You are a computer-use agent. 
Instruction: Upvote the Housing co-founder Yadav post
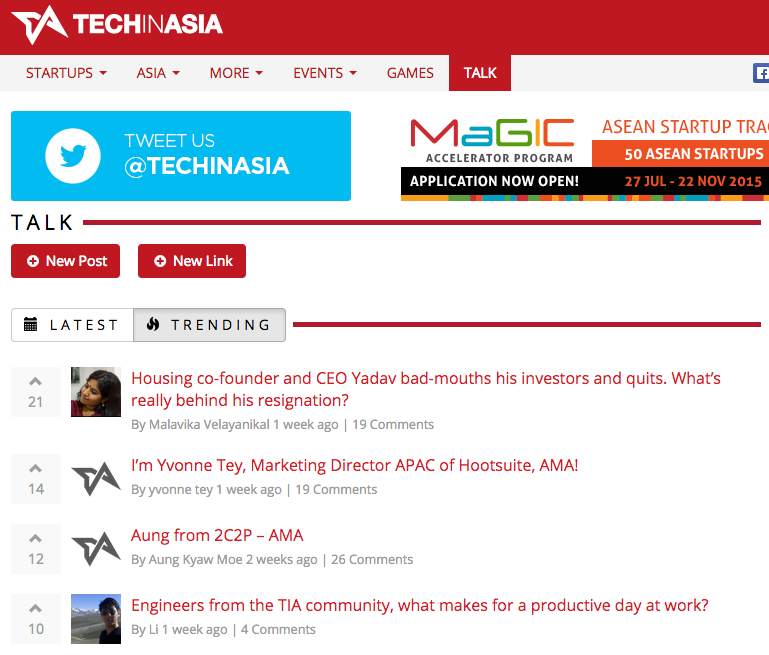click(x=35, y=381)
